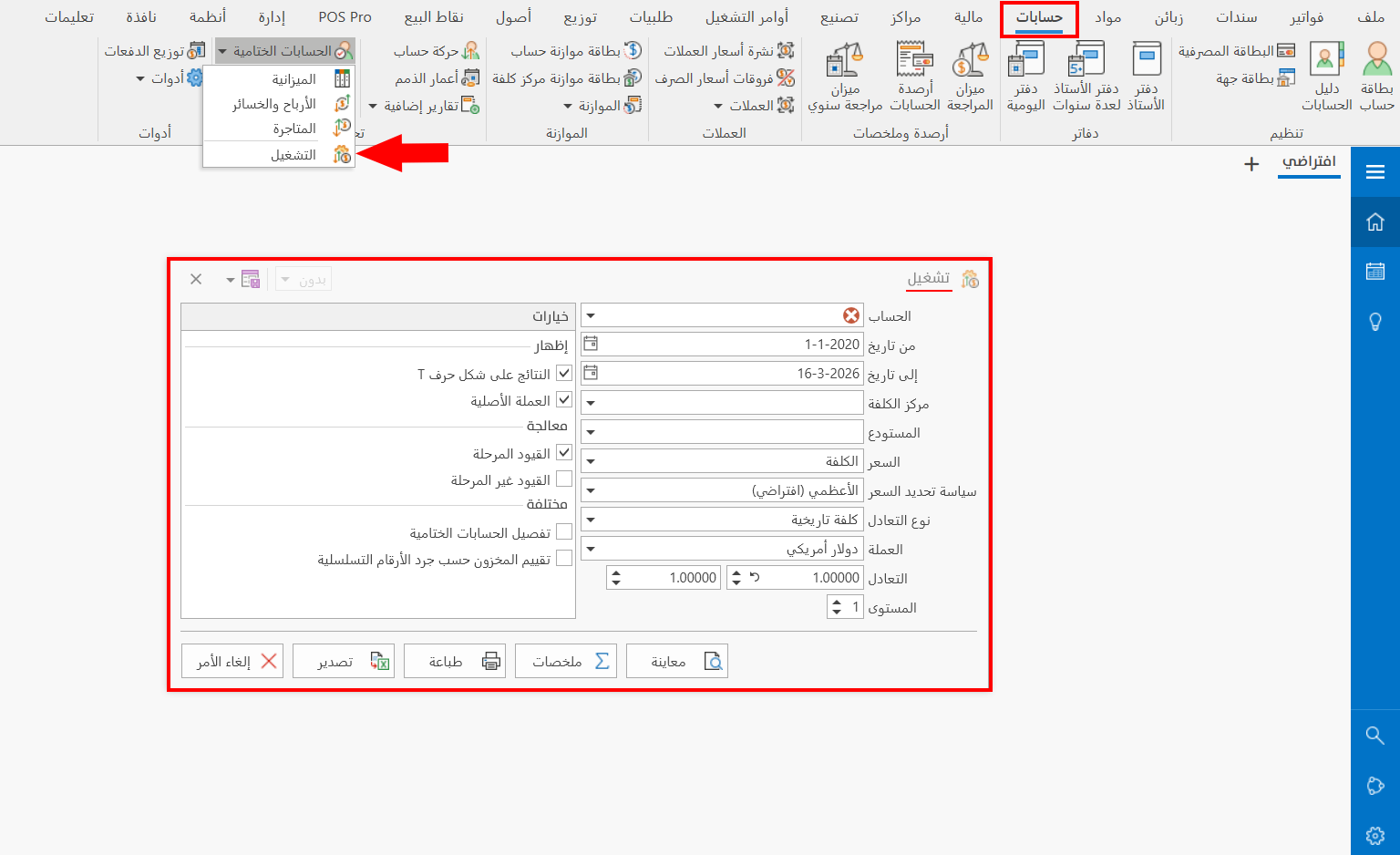
Task: Clear the الحساب field red X
Action: click(851, 315)
